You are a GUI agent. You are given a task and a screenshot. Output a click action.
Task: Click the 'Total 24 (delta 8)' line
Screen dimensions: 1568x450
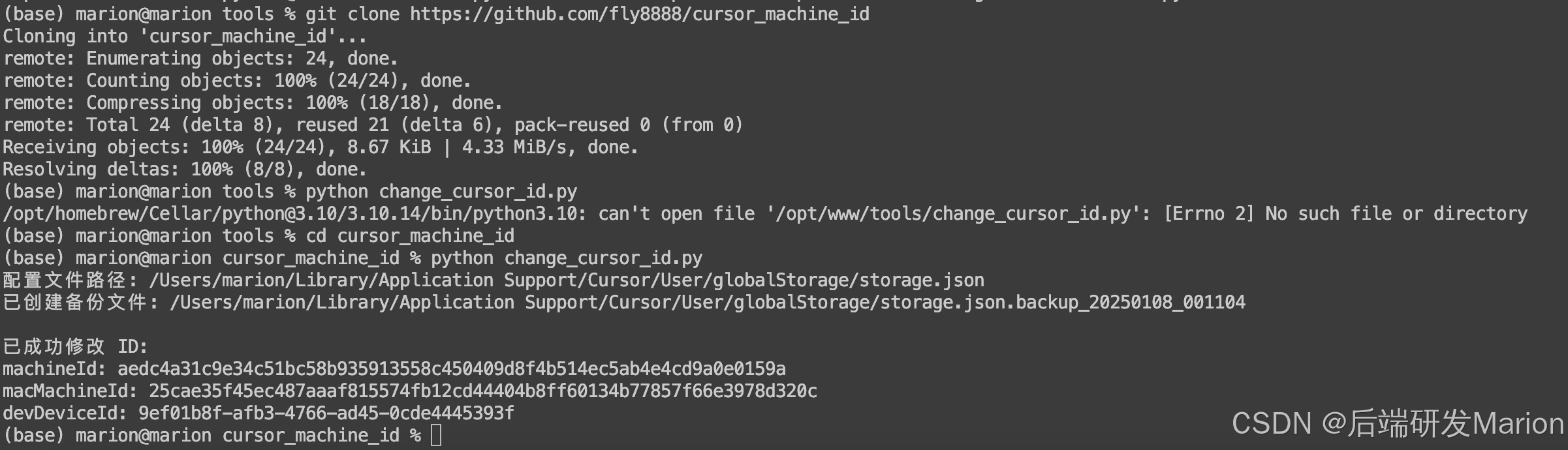pyautogui.click(x=373, y=125)
